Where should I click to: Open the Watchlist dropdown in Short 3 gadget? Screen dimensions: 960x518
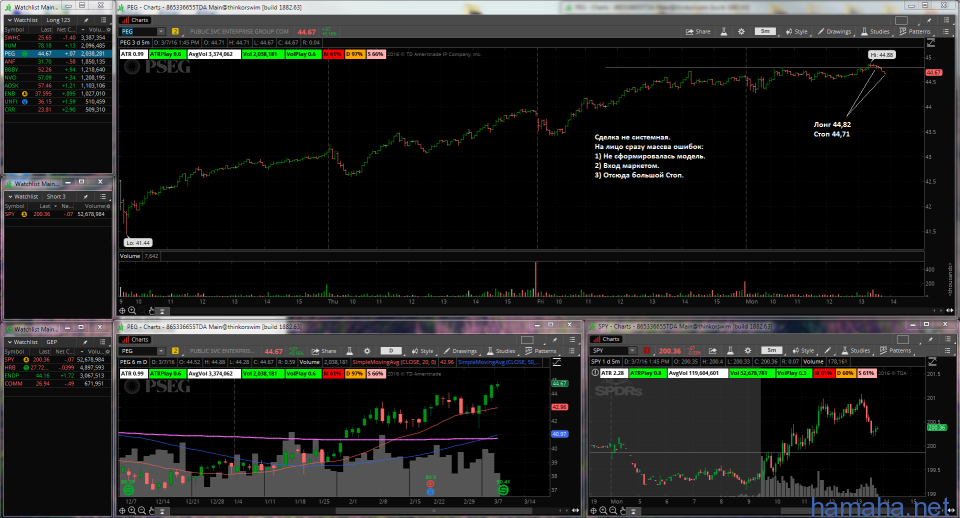tap(23, 197)
